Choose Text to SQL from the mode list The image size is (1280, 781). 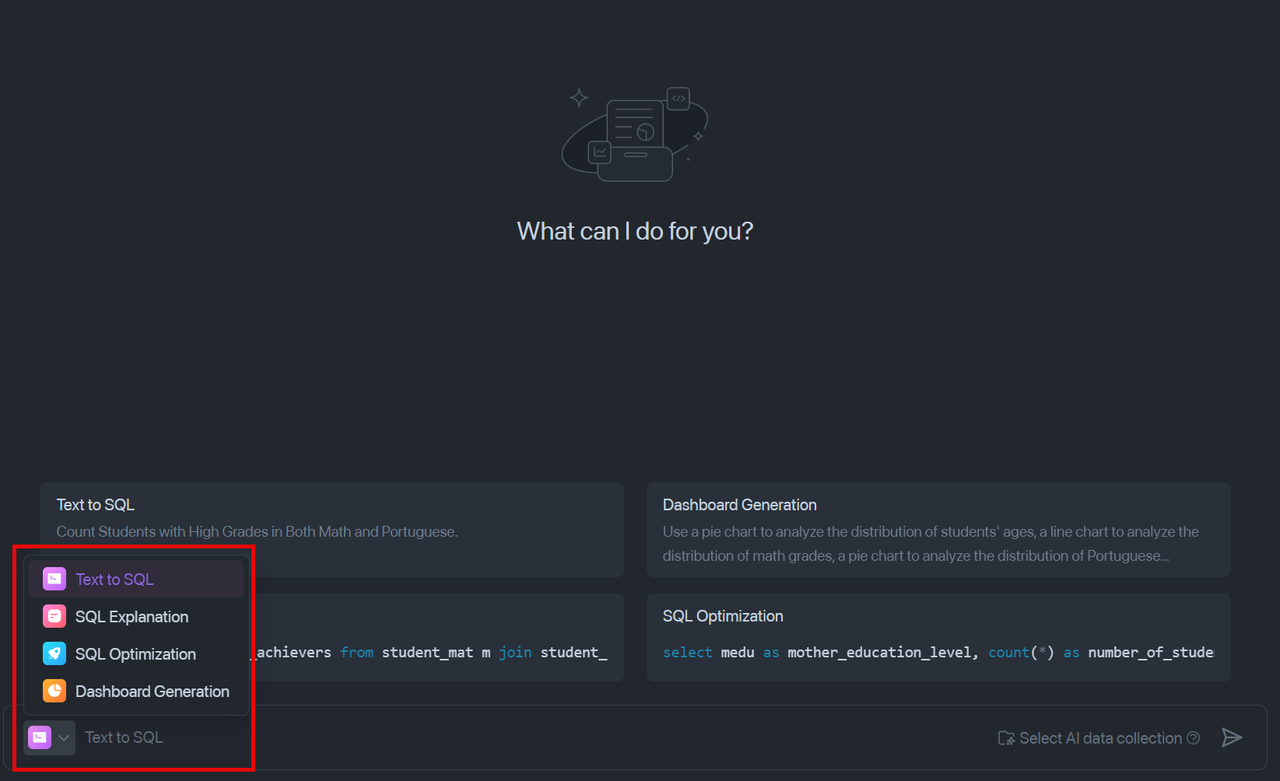pyautogui.click(x=115, y=579)
